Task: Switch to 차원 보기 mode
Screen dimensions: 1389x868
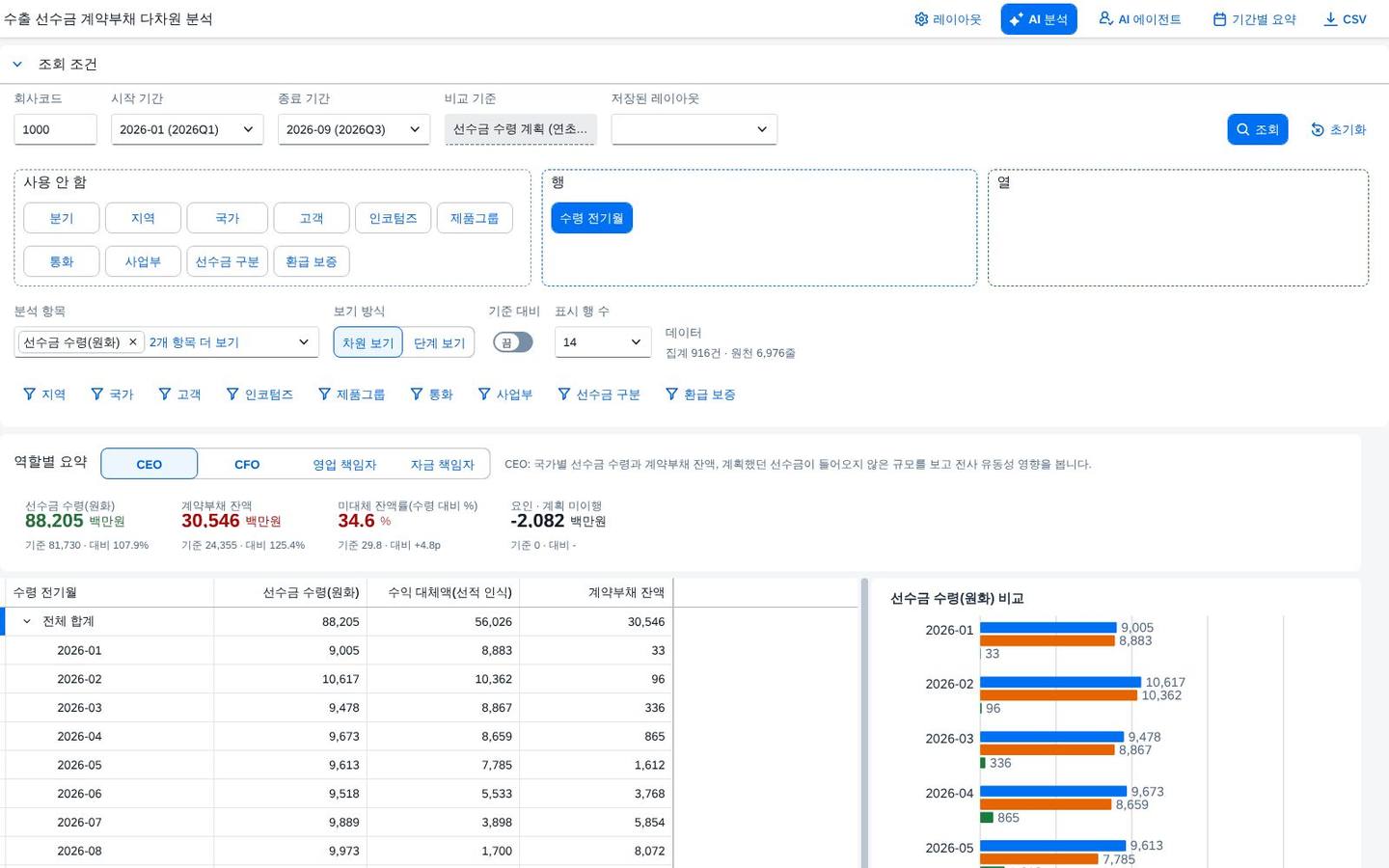Action: [368, 342]
